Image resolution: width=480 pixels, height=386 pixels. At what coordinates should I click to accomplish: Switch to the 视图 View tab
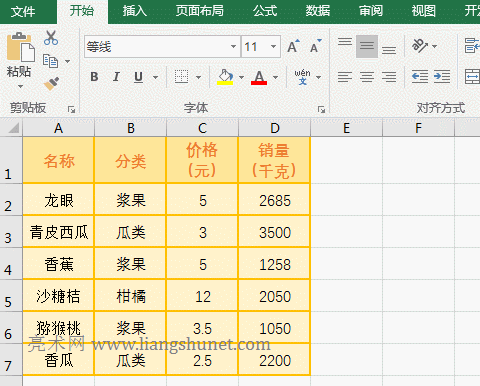424,11
